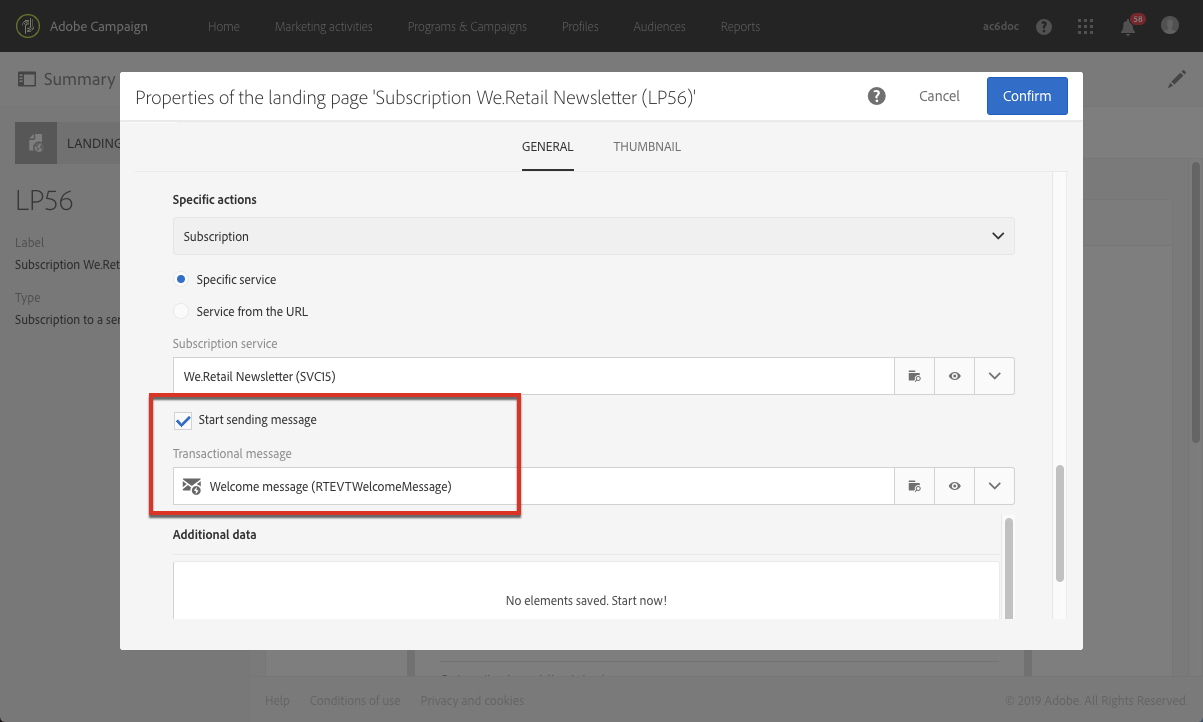Open the notifications bell icon

(1129, 27)
